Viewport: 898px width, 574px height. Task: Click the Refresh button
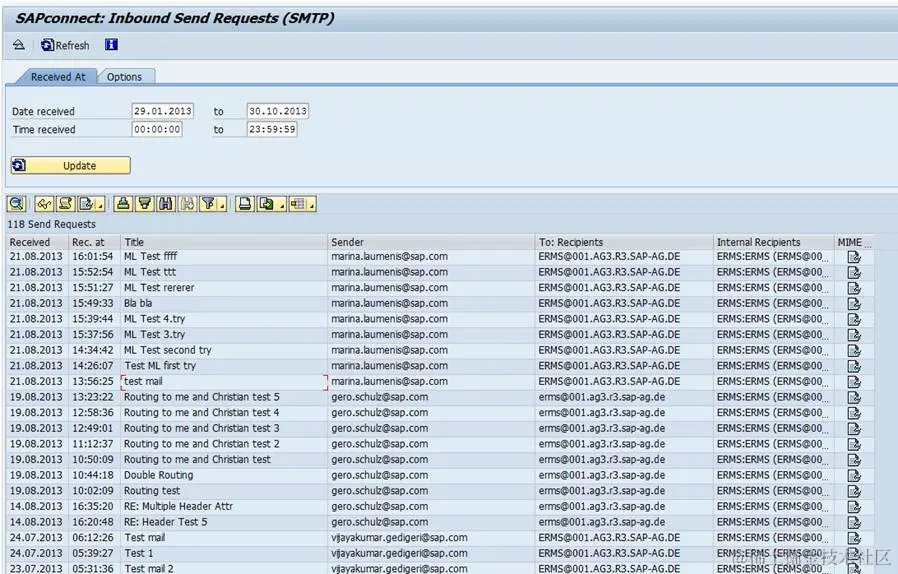pos(65,45)
